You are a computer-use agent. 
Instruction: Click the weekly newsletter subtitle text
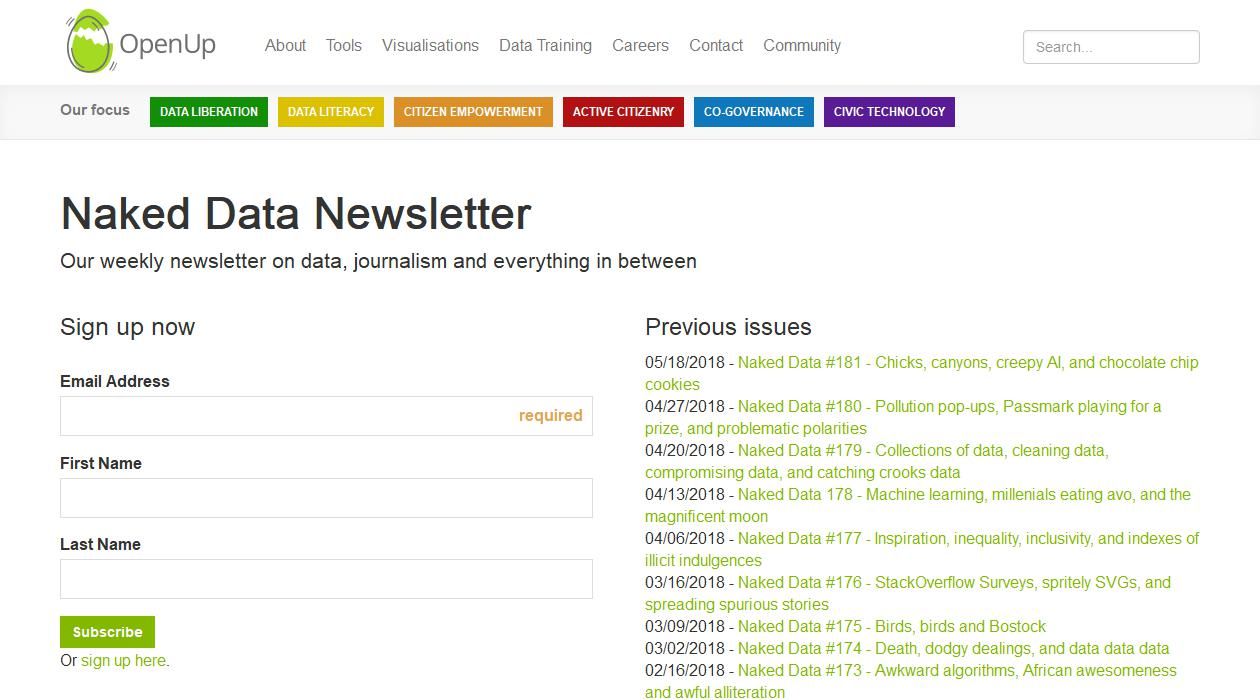[x=378, y=262]
